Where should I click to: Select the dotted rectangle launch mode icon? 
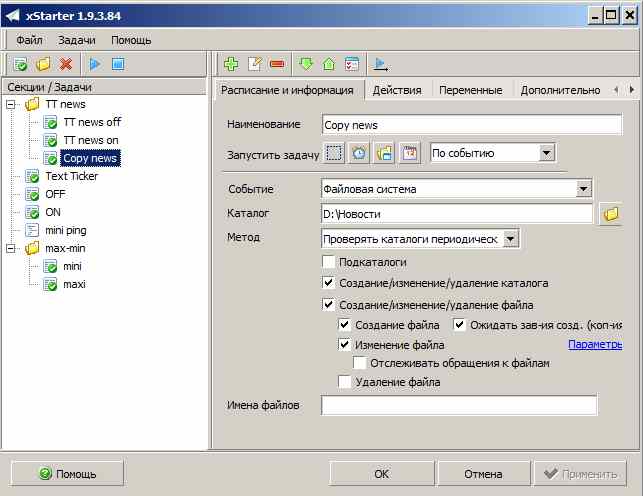[334, 153]
